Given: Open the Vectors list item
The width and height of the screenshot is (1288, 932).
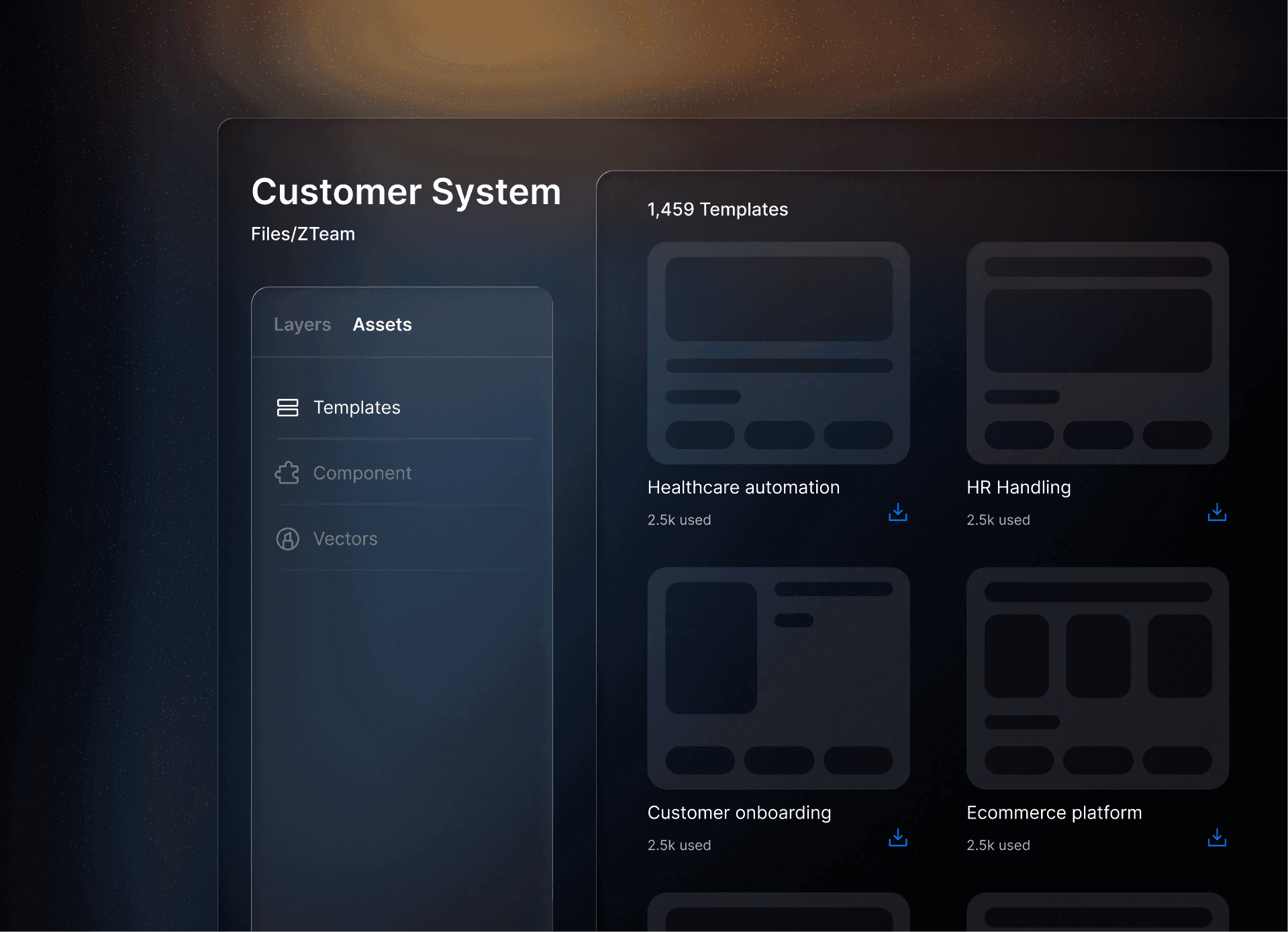Looking at the screenshot, I should 405,539.
